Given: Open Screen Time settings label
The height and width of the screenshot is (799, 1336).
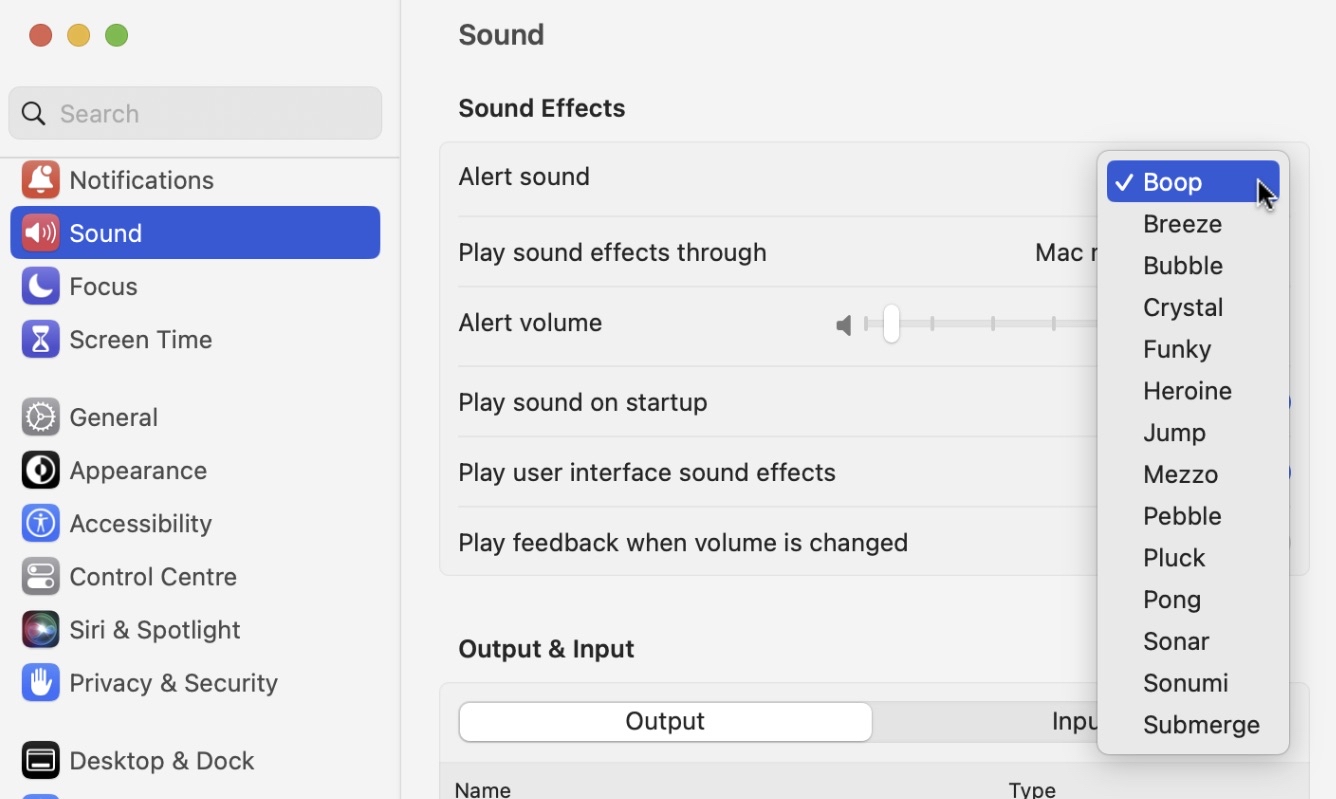Looking at the screenshot, I should point(141,339).
